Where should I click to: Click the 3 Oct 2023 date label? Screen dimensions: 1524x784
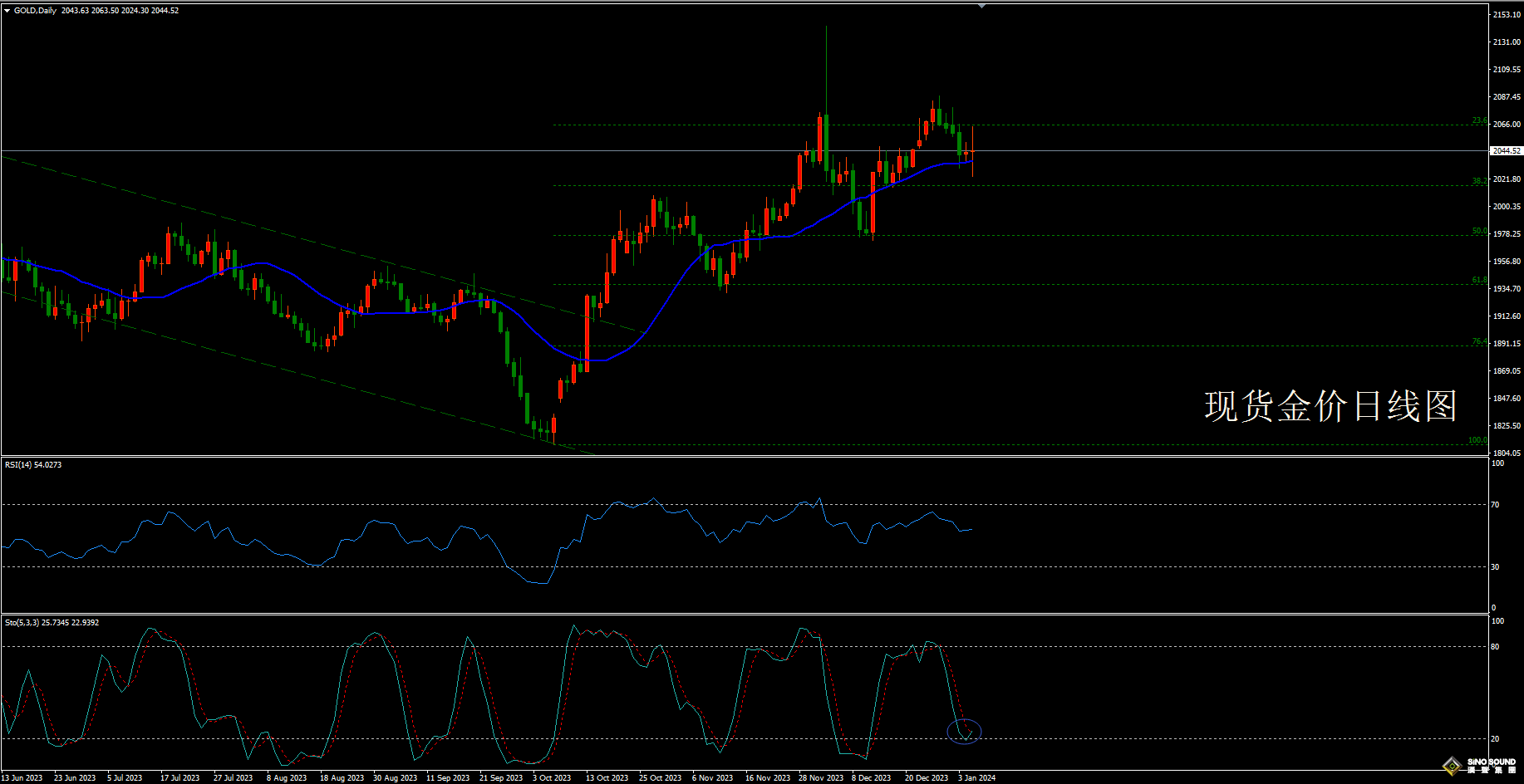[x=552, y=778]
